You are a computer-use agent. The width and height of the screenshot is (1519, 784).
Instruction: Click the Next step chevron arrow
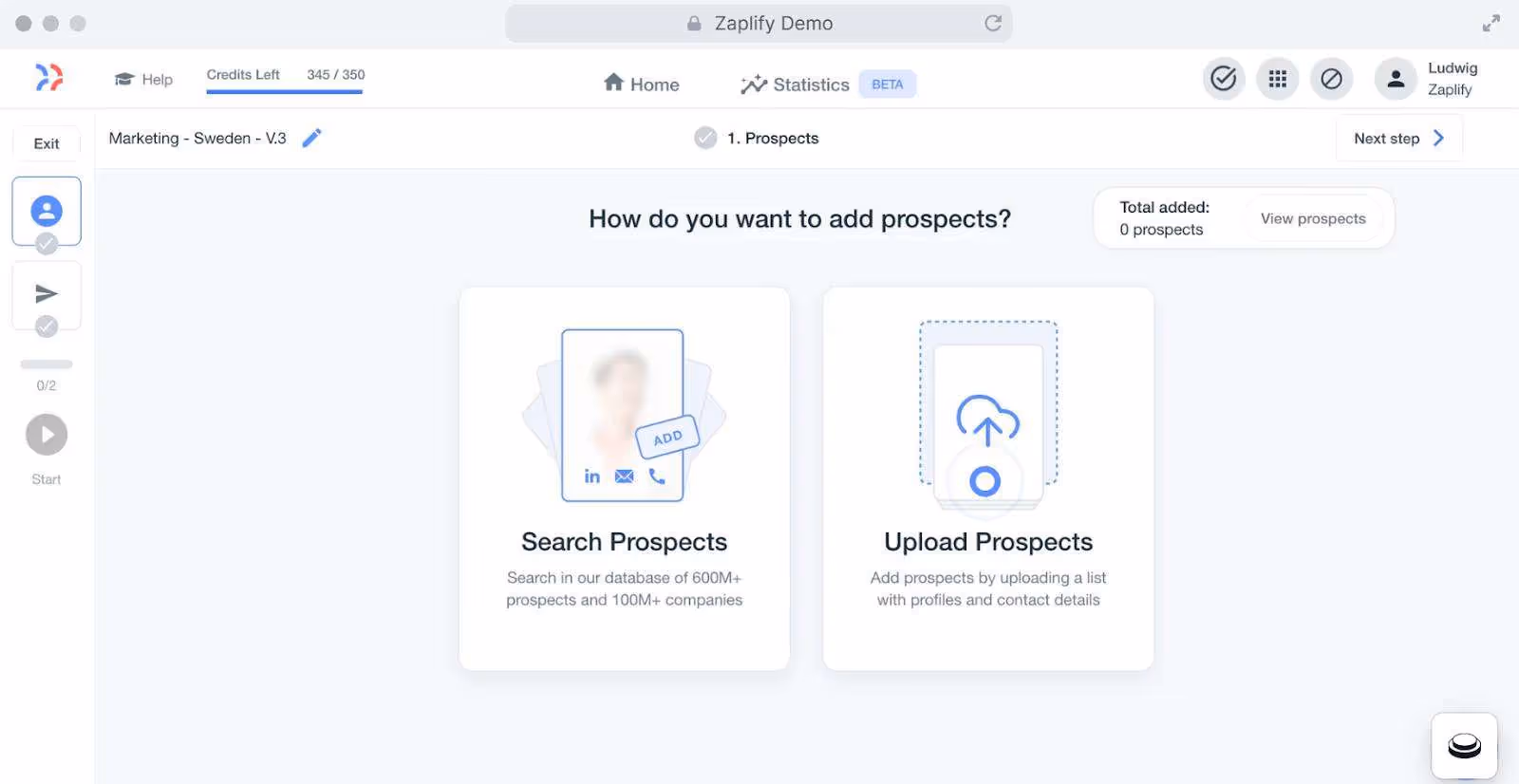point(1439,139)
